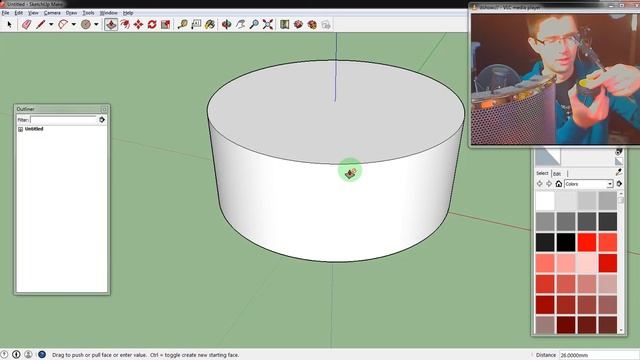This screenshot has width=640, height=360.
Task: Open the 3D Warehouse icon
Action: click(298, 24)
